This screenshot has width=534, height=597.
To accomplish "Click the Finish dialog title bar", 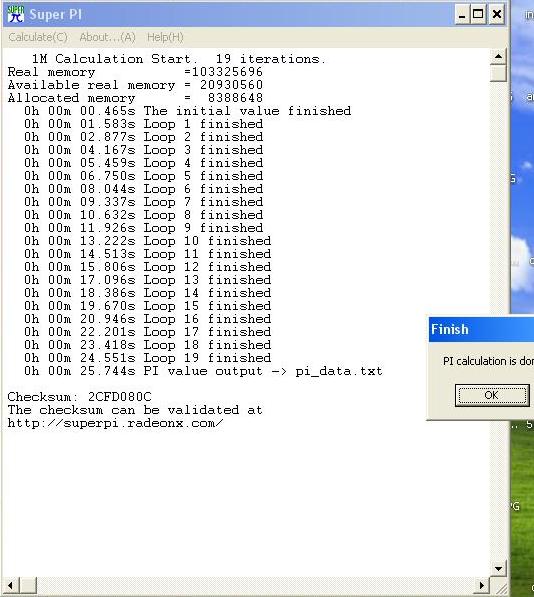I will [x=481, y=329].
